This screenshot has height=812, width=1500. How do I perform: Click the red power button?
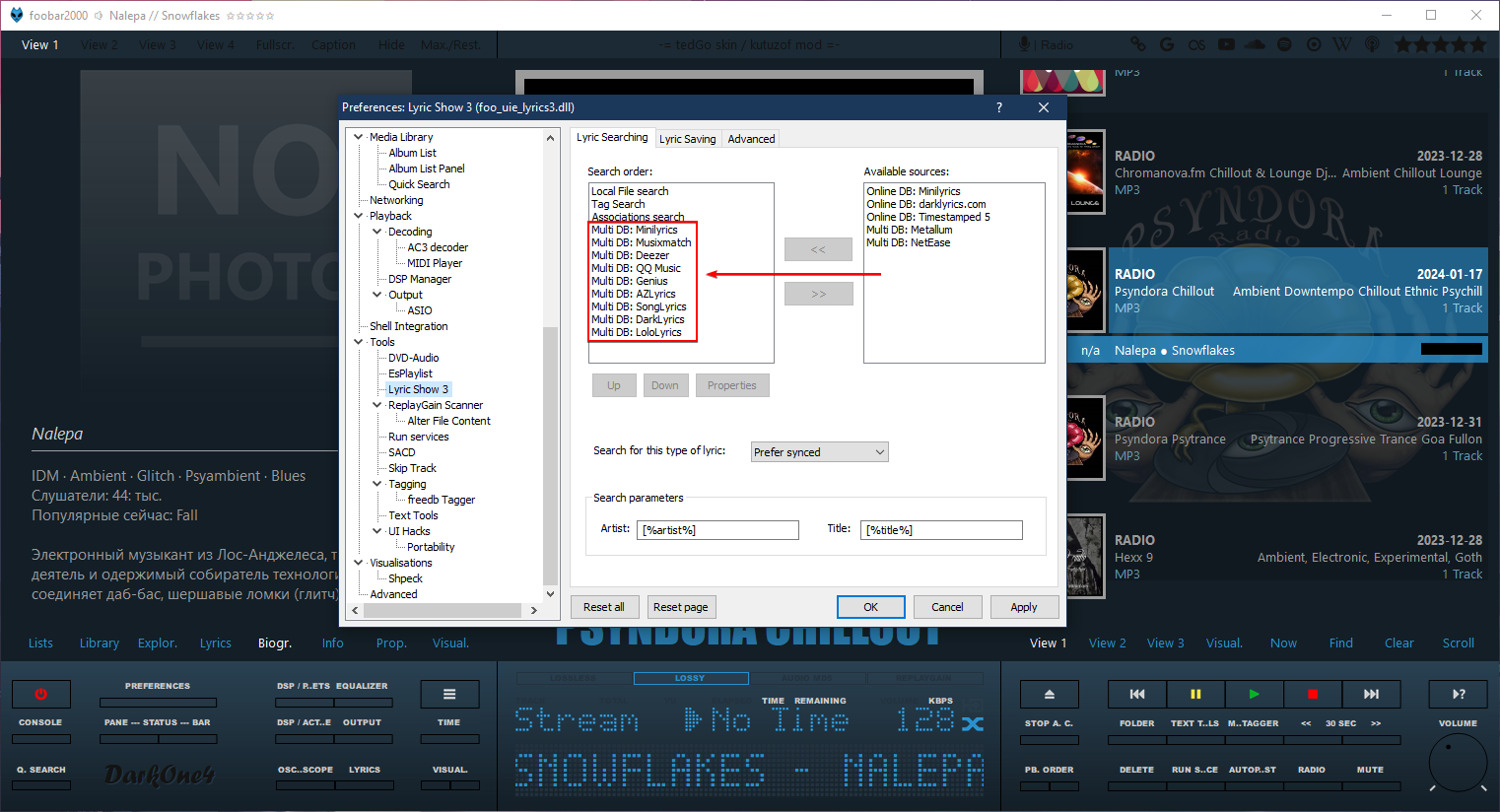(x=40, y=694)
